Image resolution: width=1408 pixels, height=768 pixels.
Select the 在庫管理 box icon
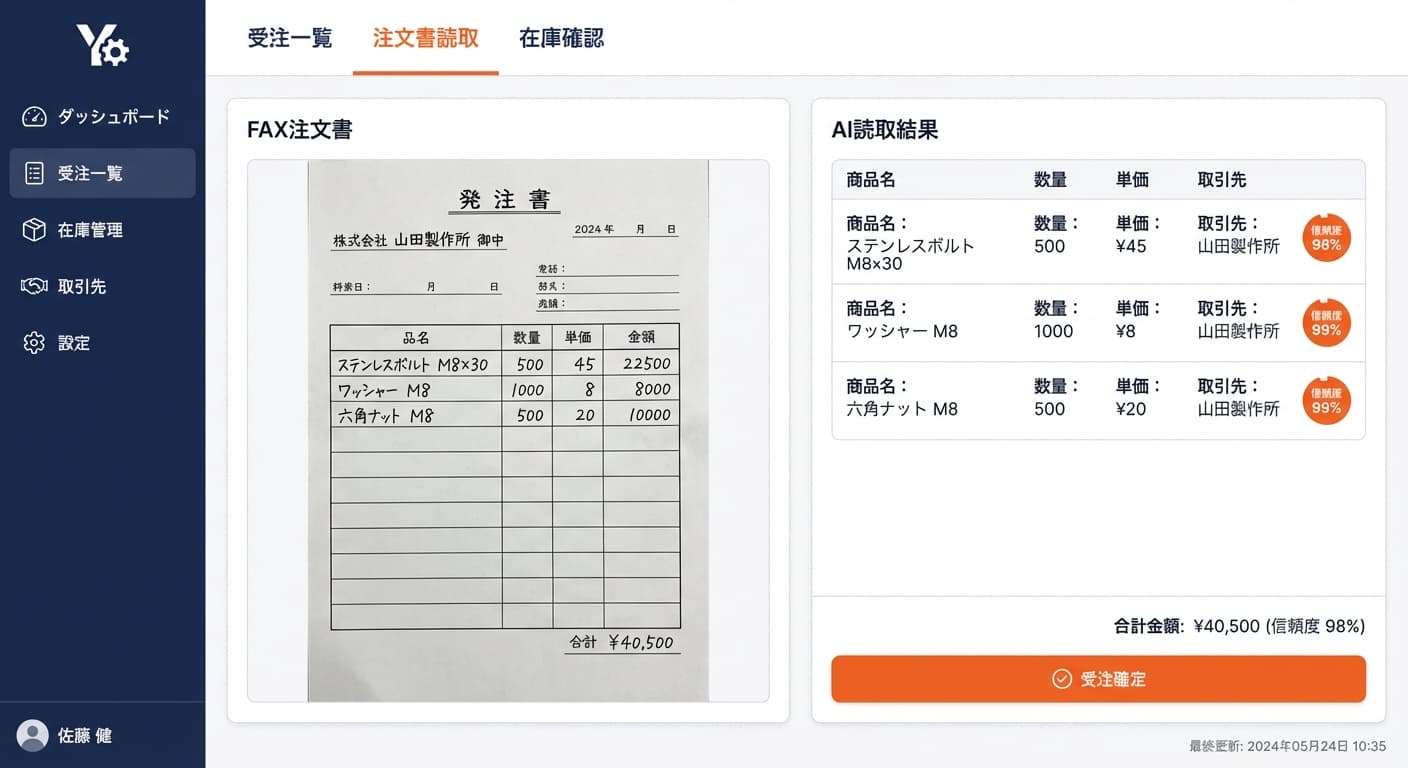click(34, 230)
